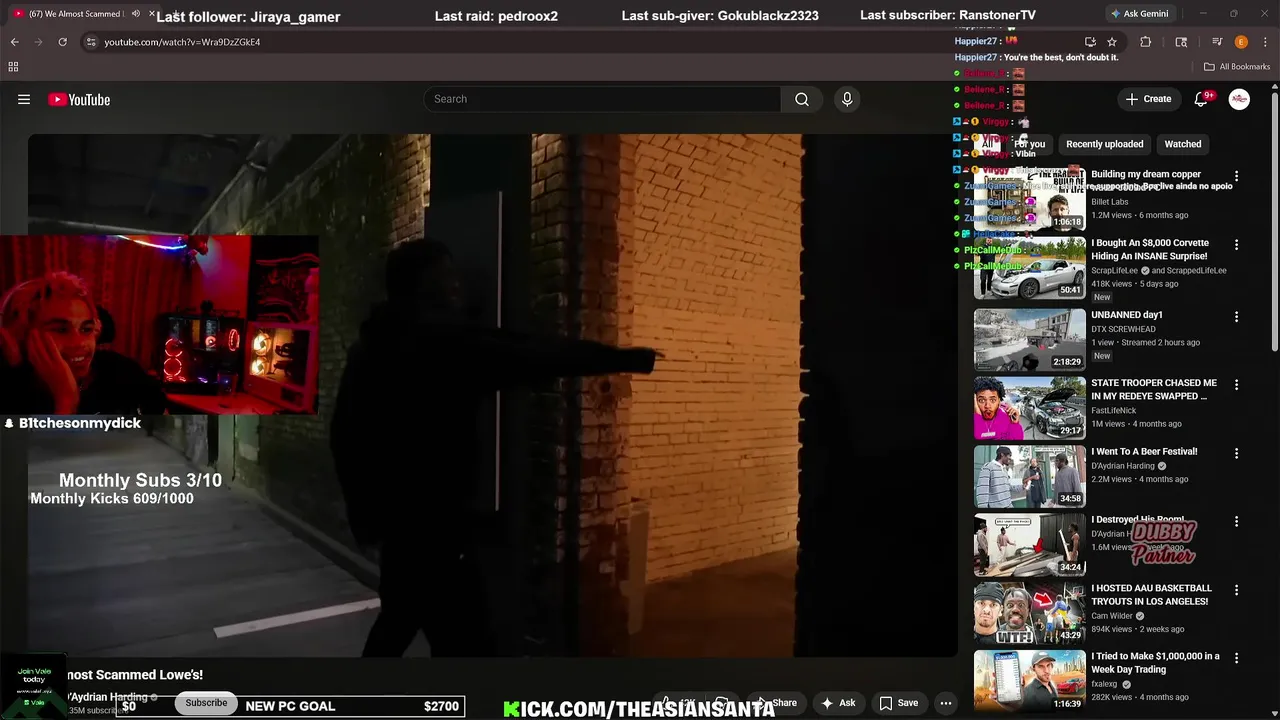Open the Billet Labs channel link
The width and height of the screenshot is (1280, 720).
pos(1109,202)
